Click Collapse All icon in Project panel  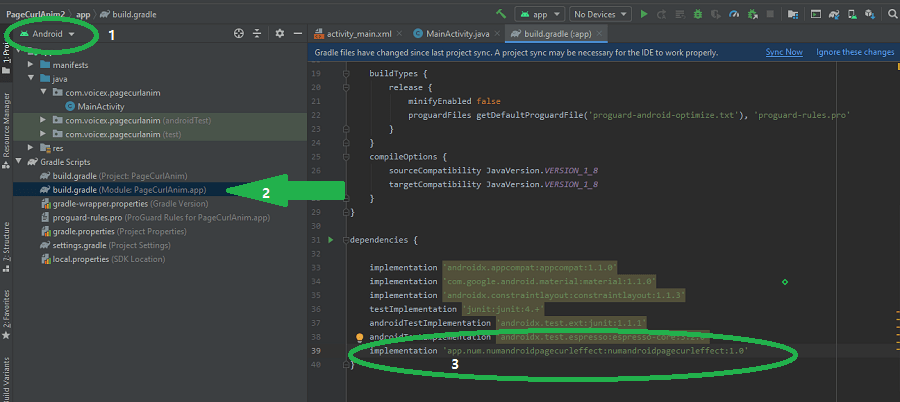click(257, 34)
